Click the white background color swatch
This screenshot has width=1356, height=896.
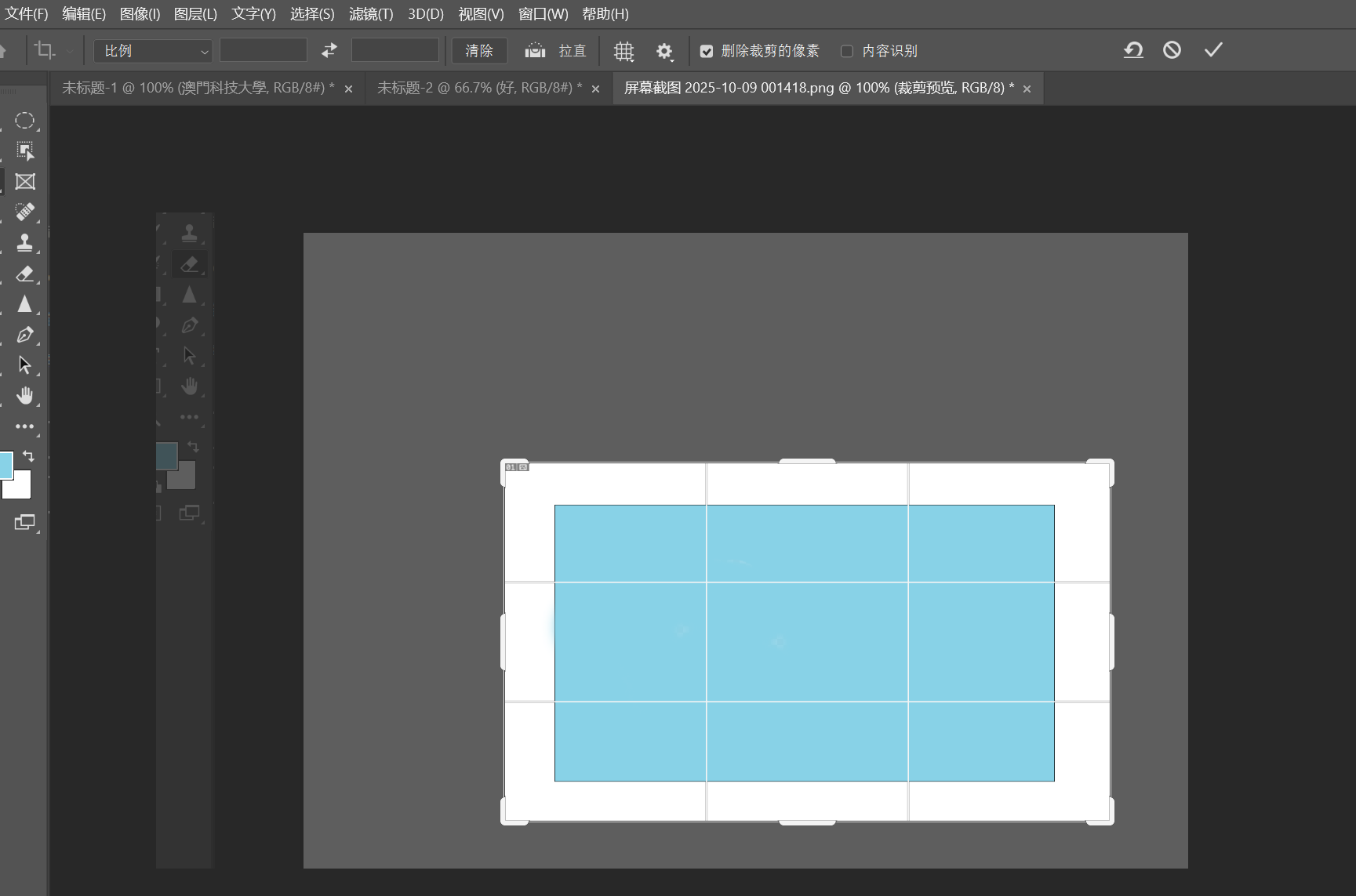(19, 486)
